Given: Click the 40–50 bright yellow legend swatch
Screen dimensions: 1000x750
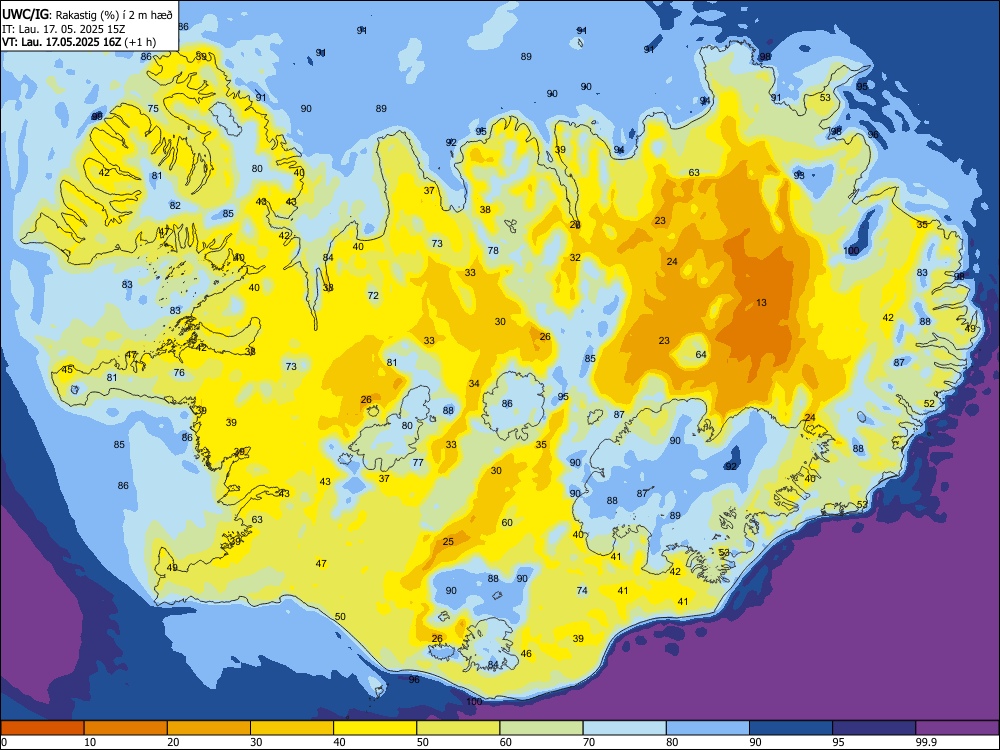Looking at the screenshot, I should pyautogui.click(x=375, y=728).
